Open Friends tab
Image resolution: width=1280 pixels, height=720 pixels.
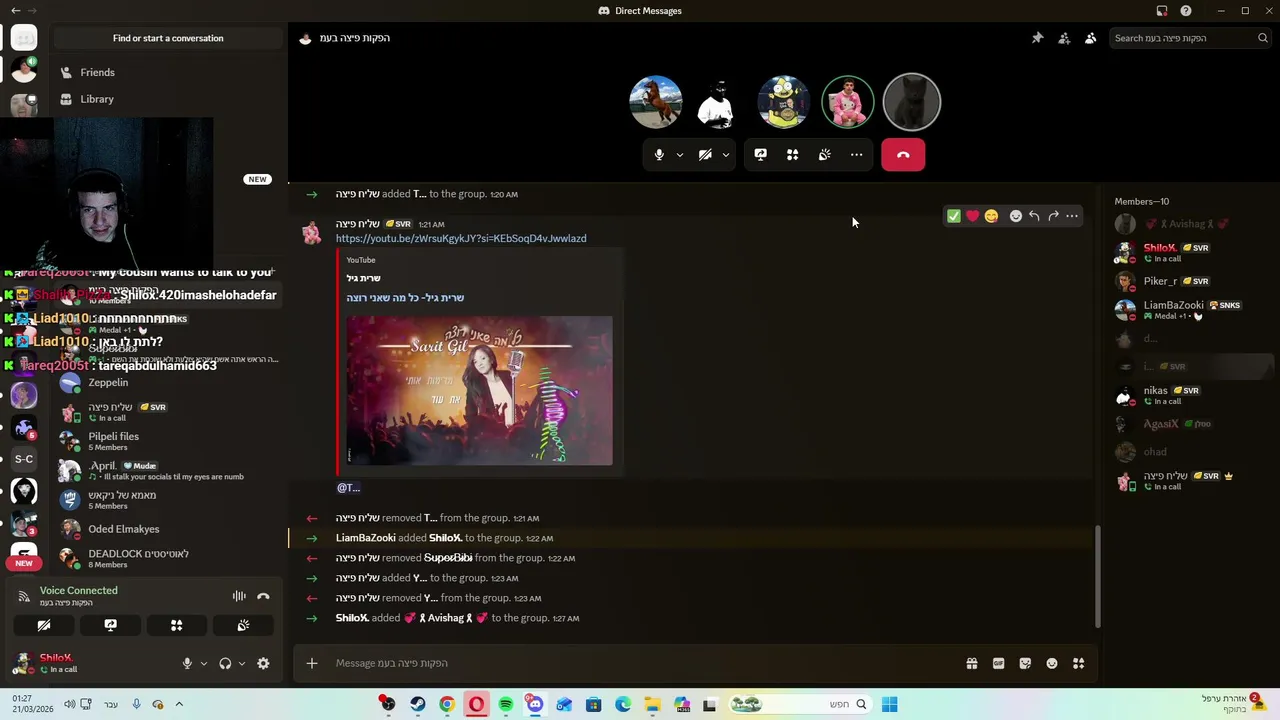[168, 72]
